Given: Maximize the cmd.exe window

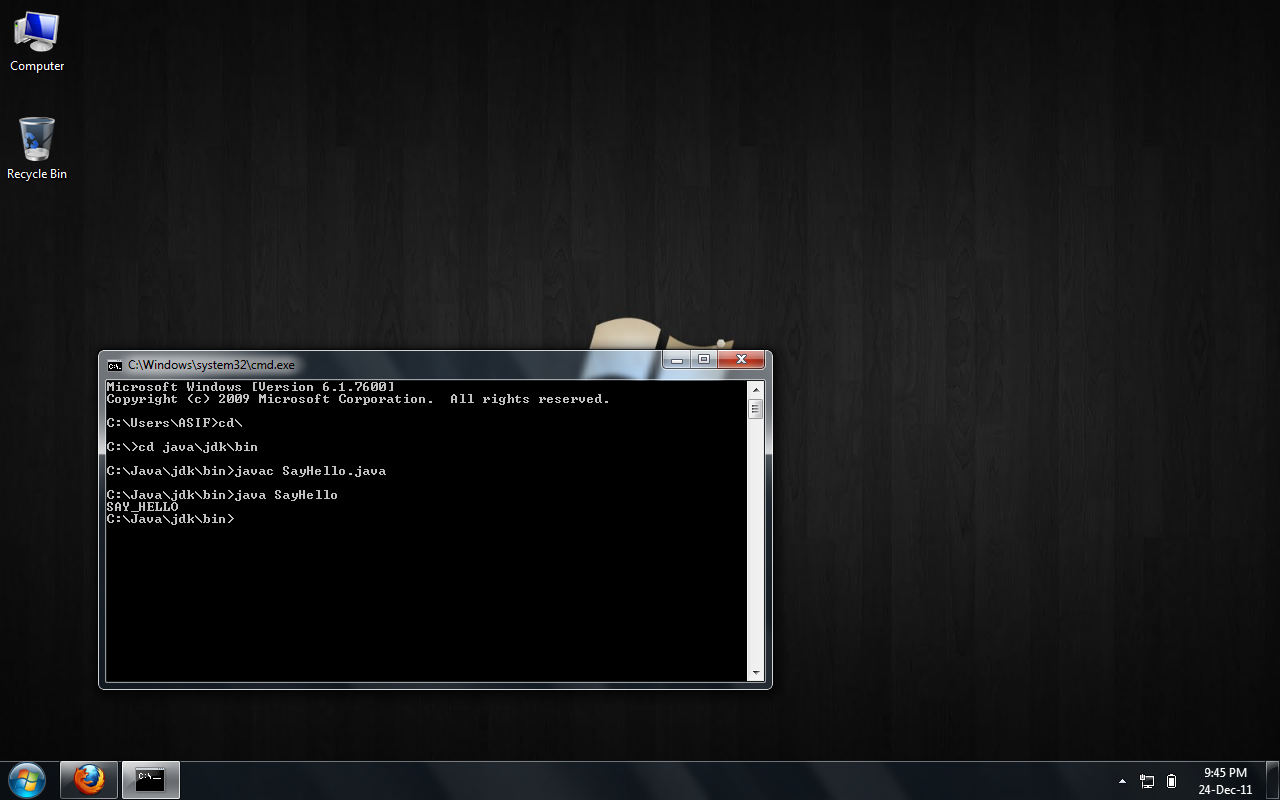Looking at the screenshot, I should point(704,360).
